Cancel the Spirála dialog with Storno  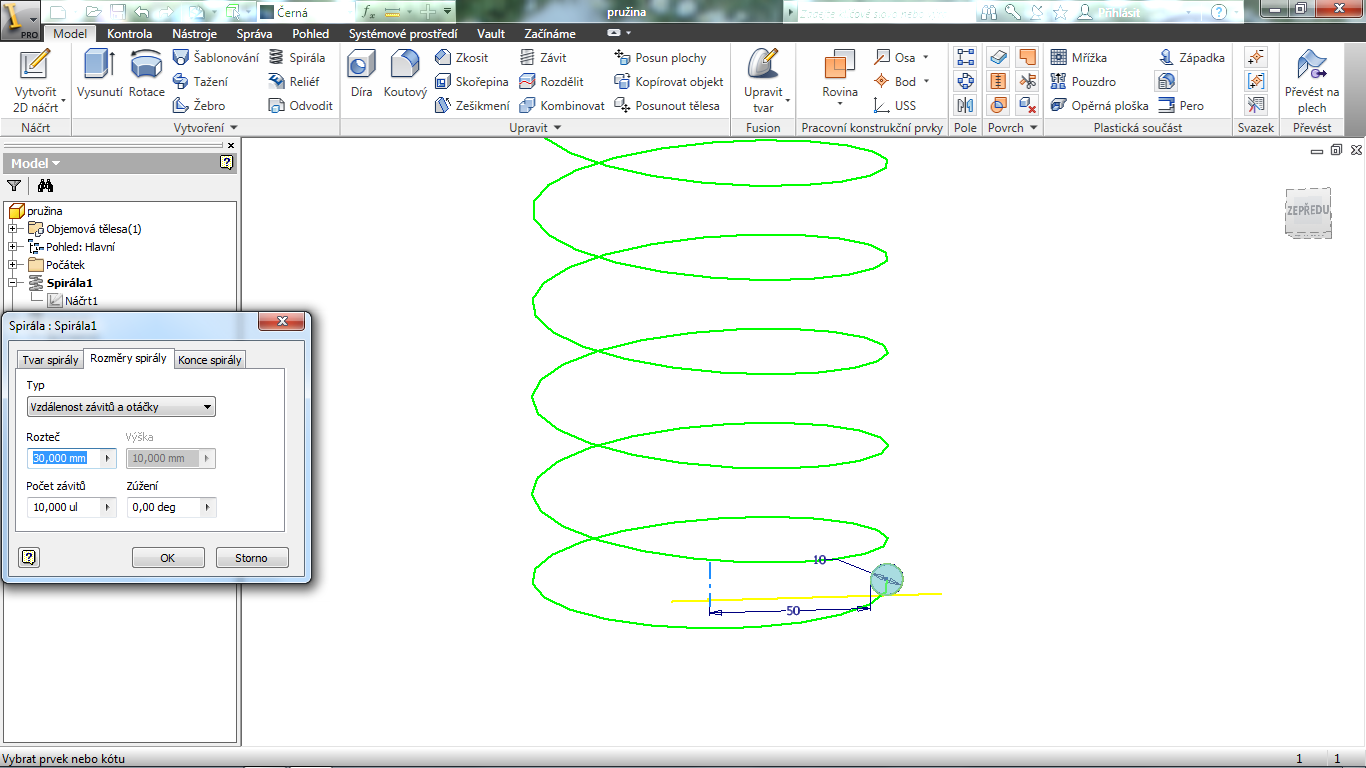(x=252, y=558)
